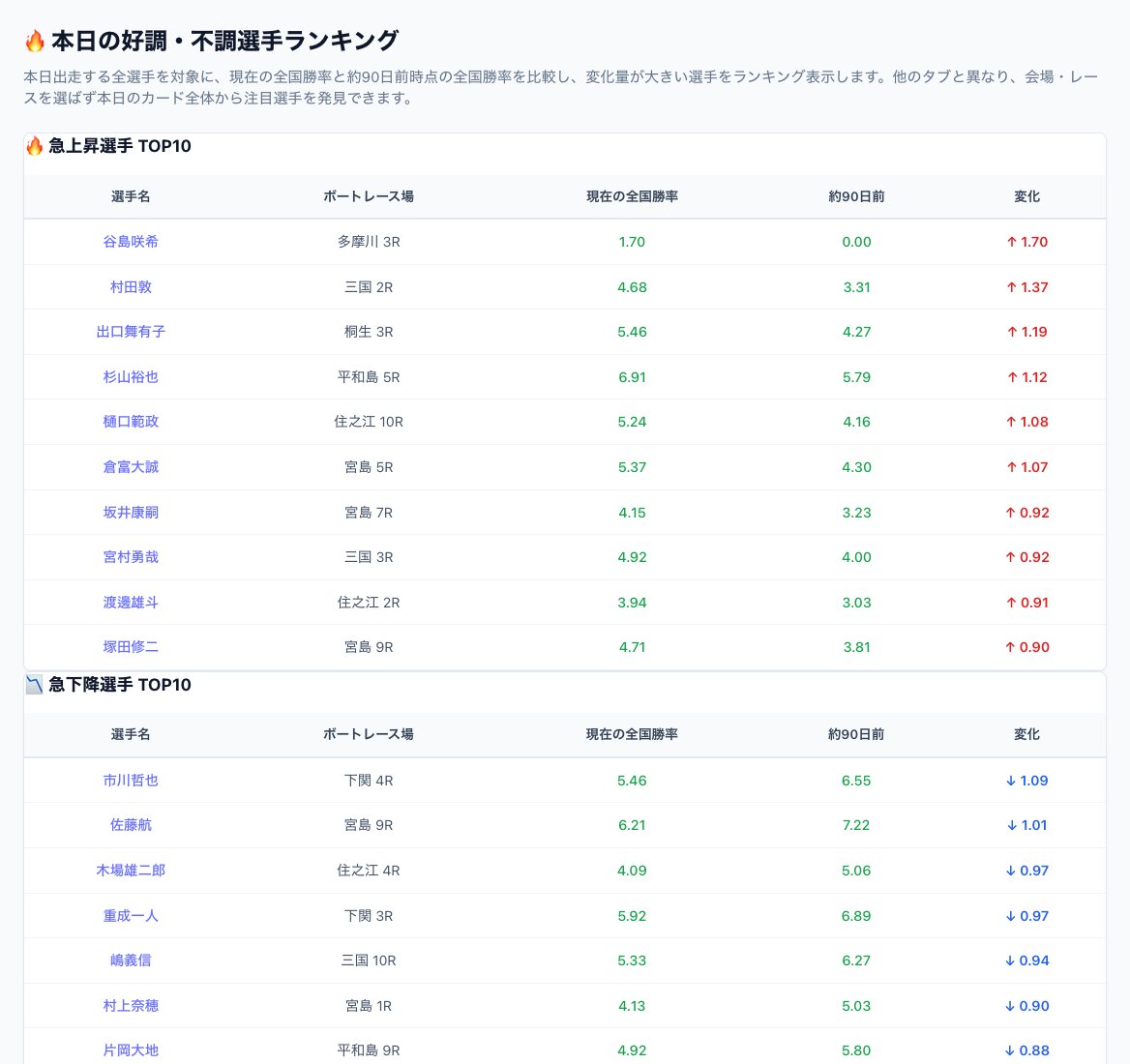
Task: Click the 住之江 2R cell
Action: point(369,603)
